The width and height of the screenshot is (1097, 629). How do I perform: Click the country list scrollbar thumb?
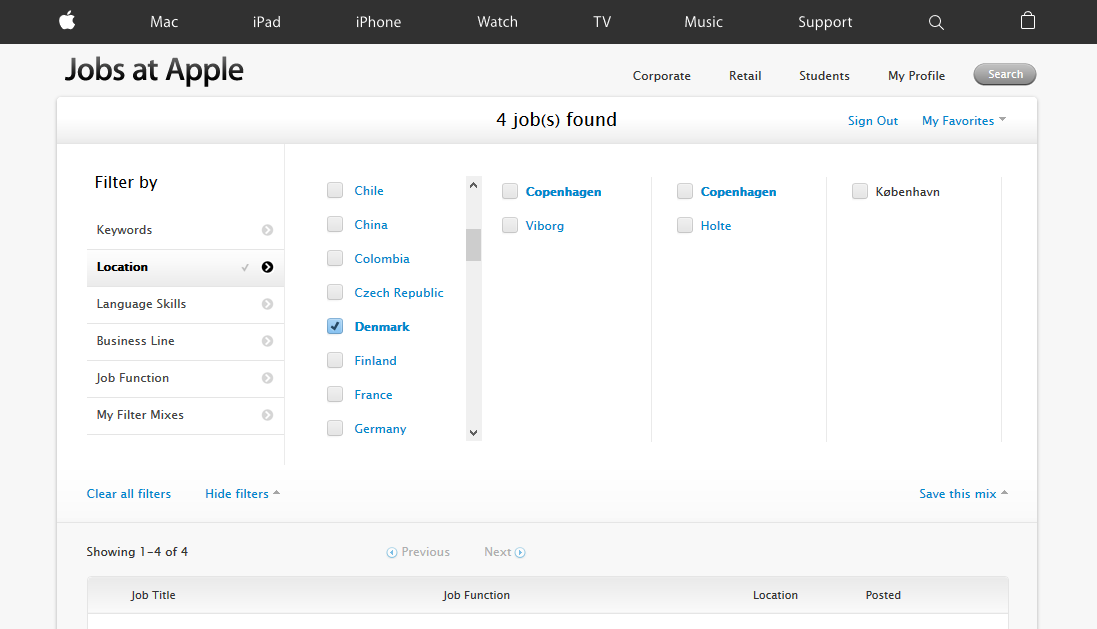tap(474, 245)
